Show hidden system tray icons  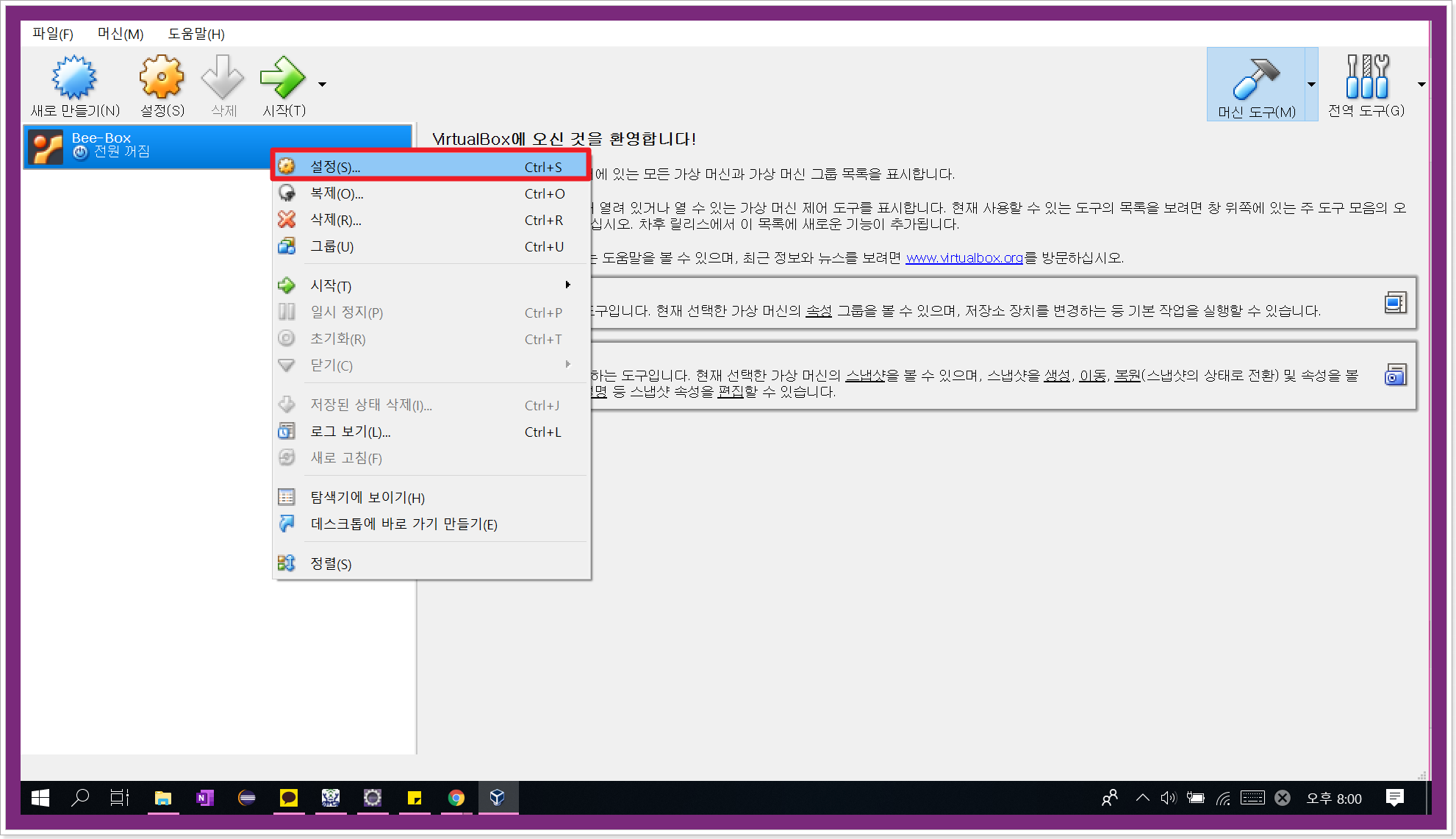click(1142, 798)
